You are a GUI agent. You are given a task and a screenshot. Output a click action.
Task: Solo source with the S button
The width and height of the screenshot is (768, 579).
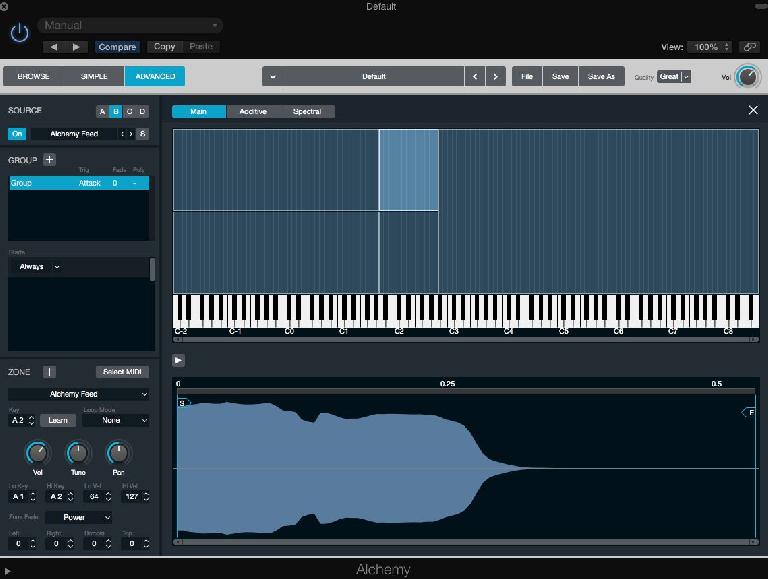click(x=143, y=134)
